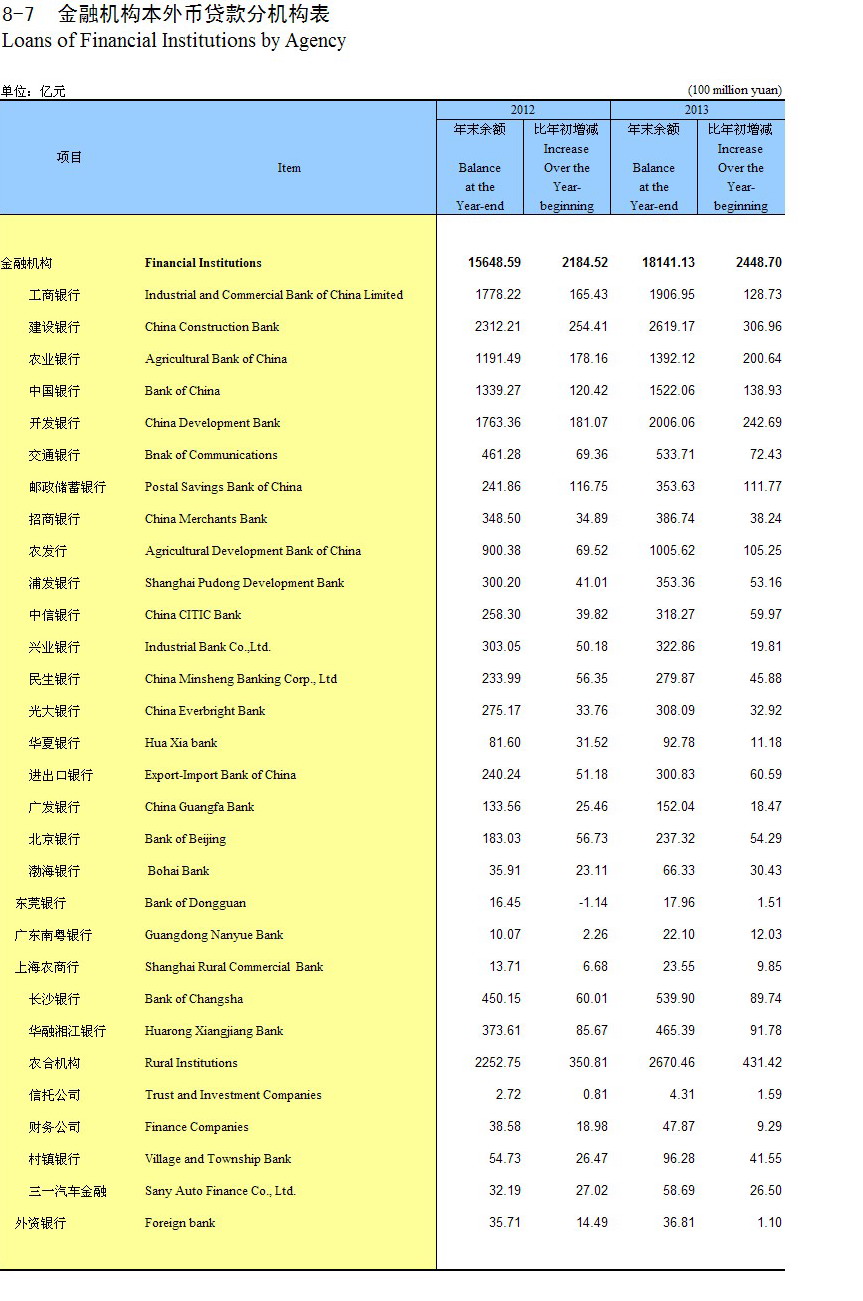
Task: Click the 'Finance Companies' label
Action: (x=197, y=1127)
